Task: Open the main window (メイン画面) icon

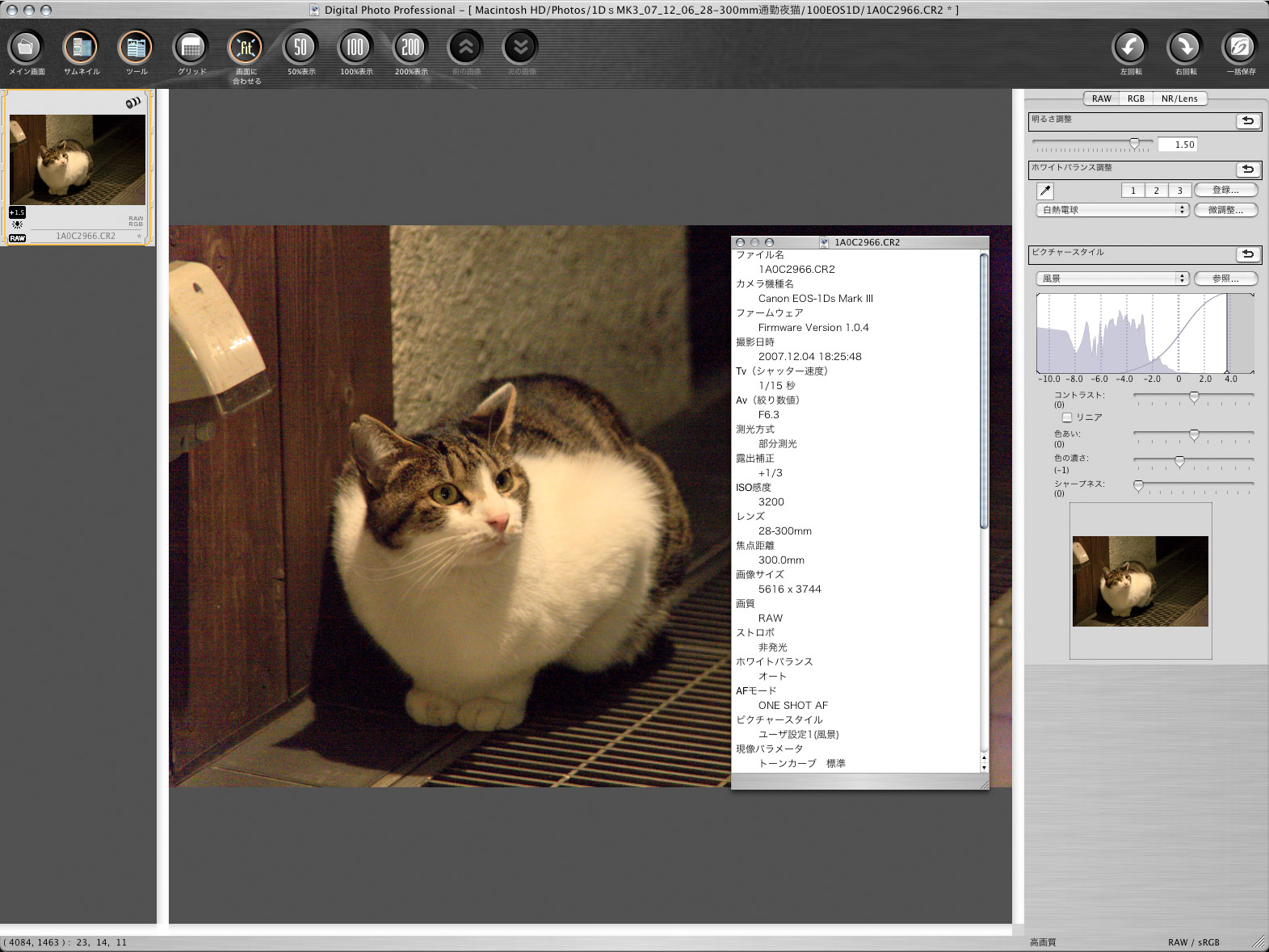Action: (26, 48)
